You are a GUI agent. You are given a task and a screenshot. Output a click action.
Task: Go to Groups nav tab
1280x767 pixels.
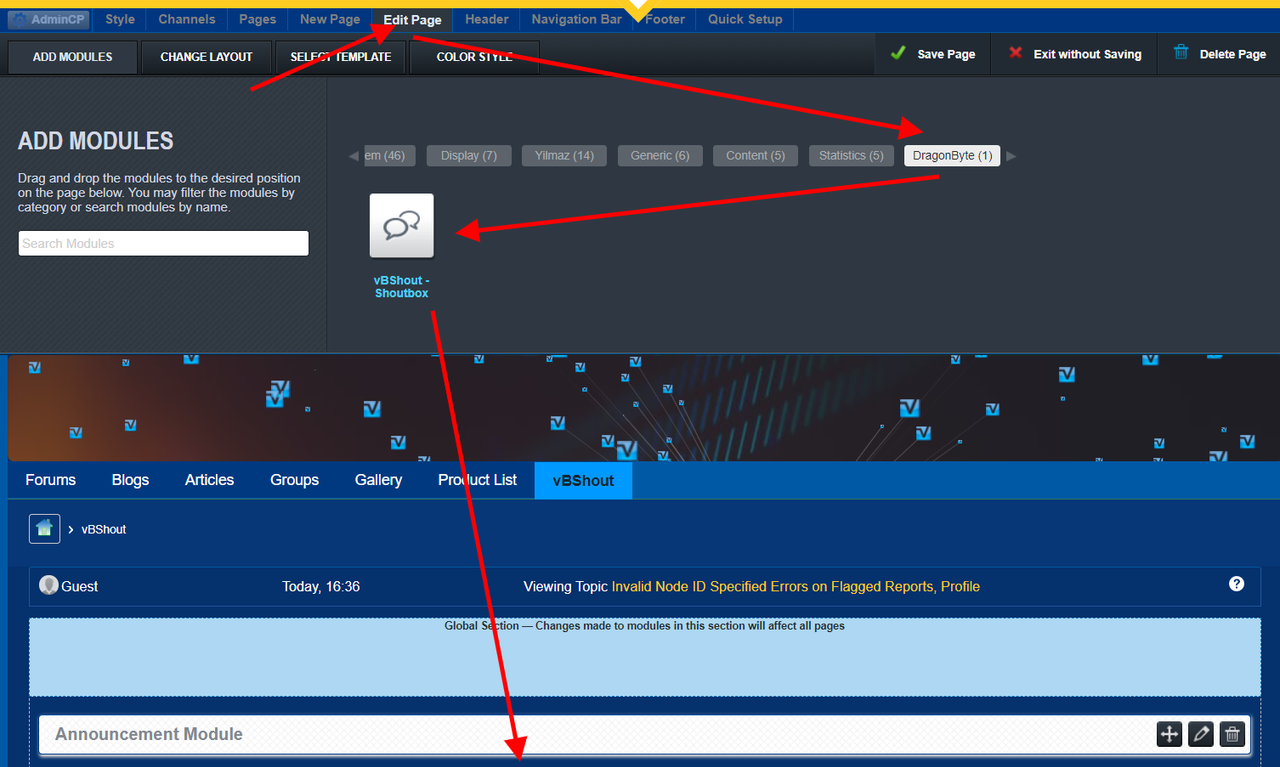(294, 480)
